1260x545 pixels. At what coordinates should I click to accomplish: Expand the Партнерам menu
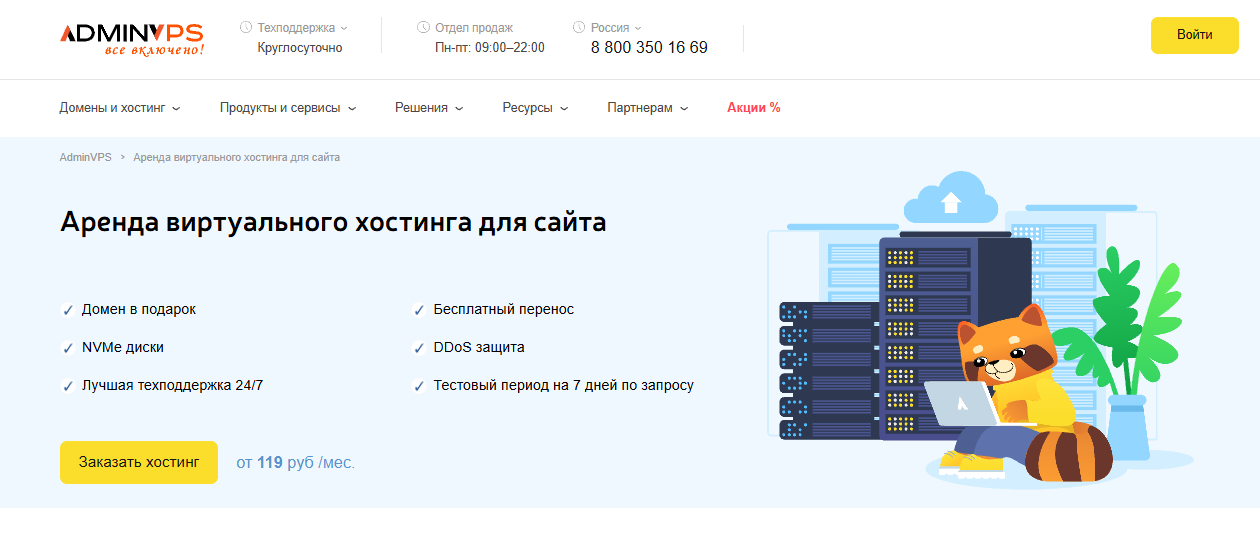pyautogui.click(x=647, y=108)
